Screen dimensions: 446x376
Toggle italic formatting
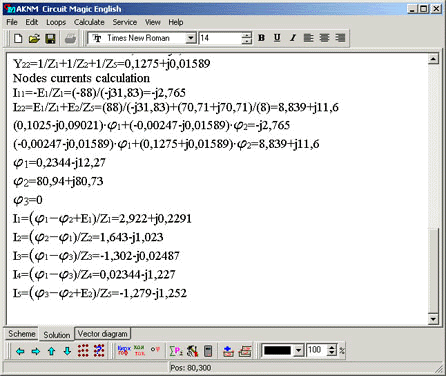click(293, 38)
